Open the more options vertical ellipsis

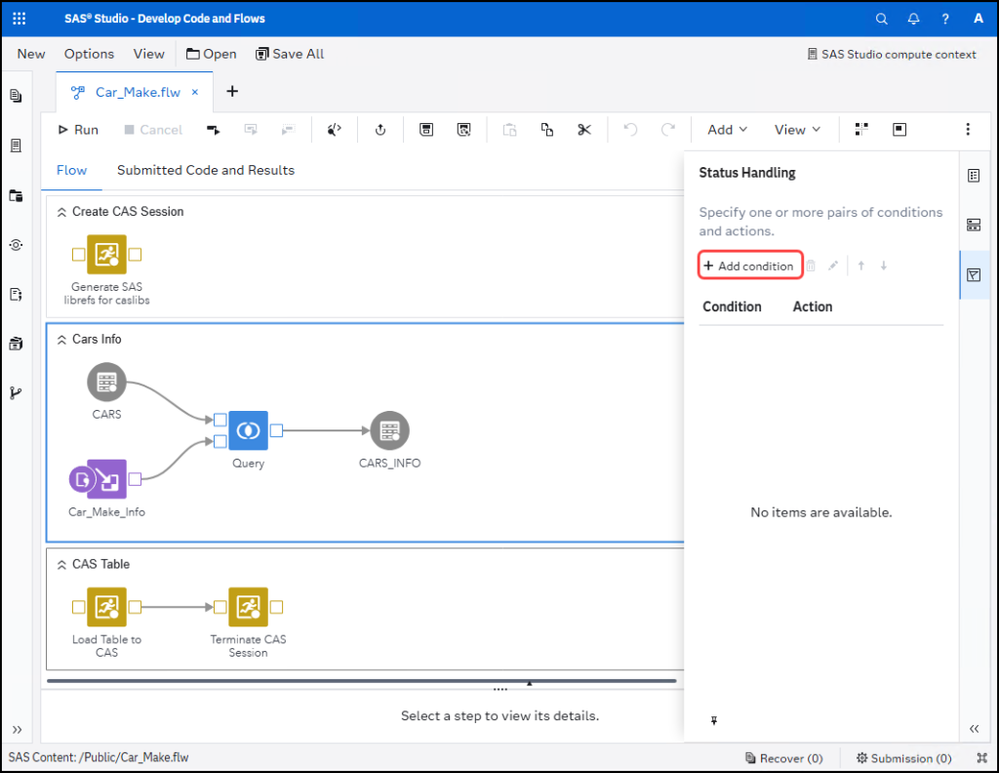click(x=968, y=130)
